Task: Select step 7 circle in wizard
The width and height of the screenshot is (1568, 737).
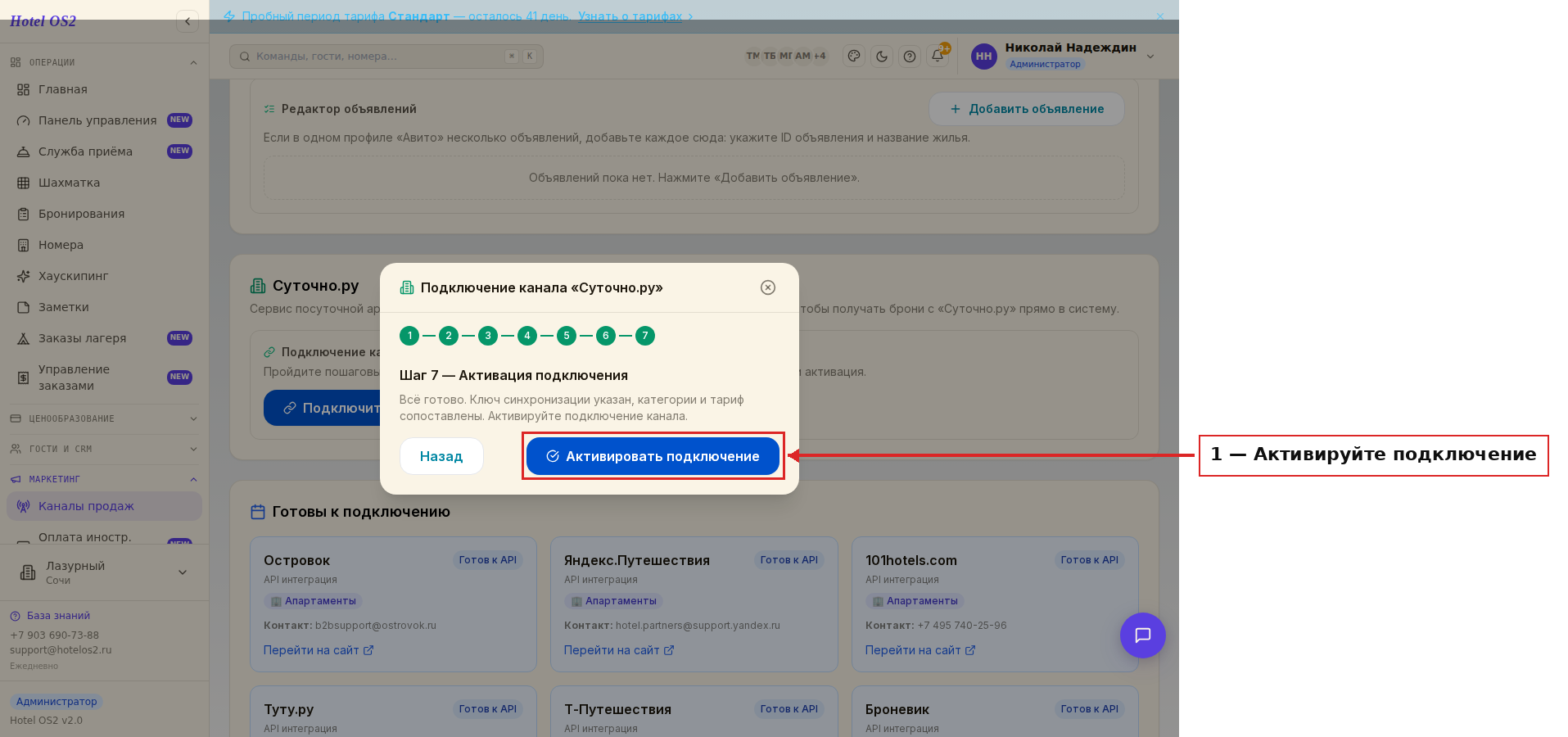Action: 645,336
